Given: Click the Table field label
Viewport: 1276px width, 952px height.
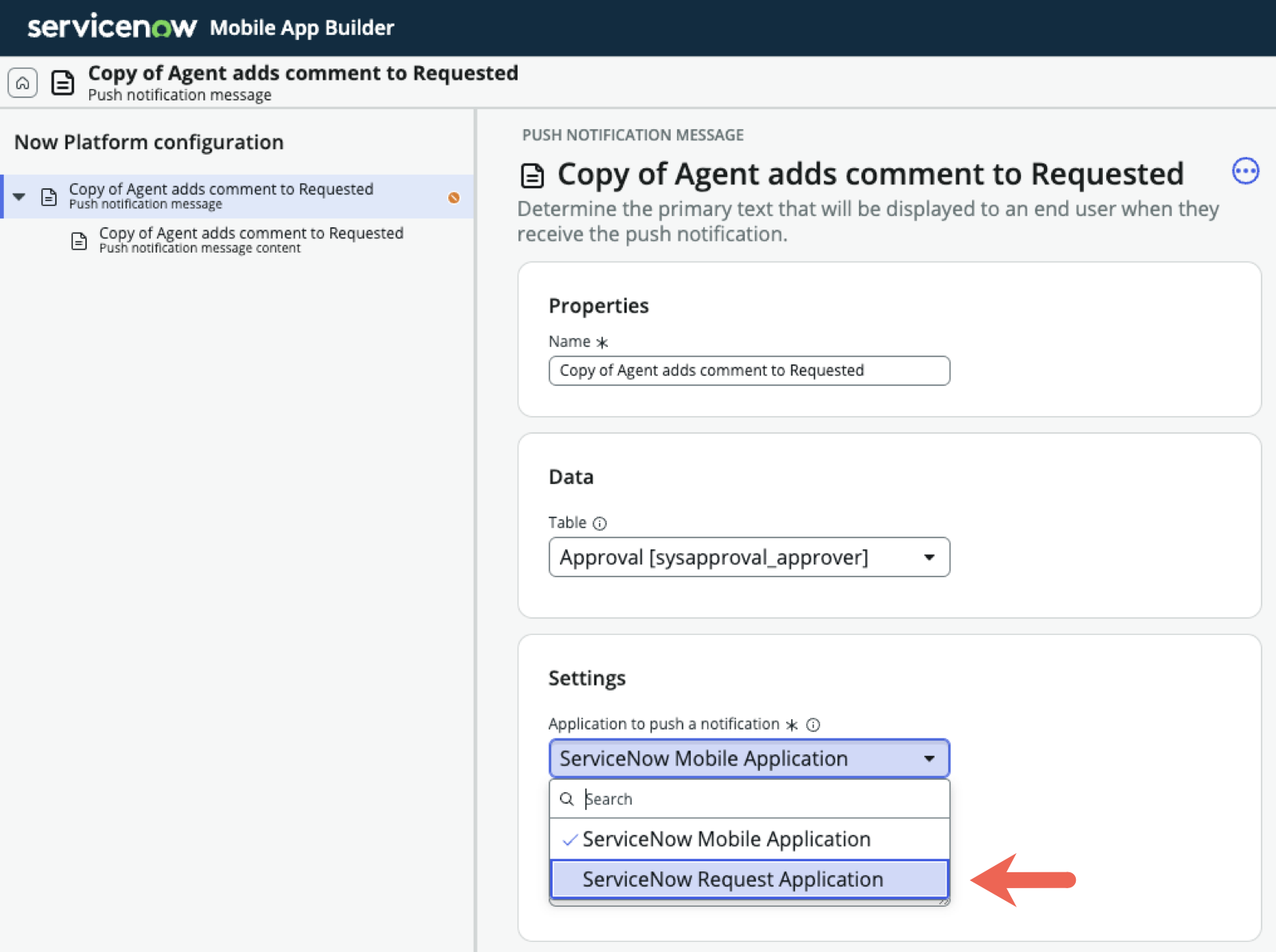Looking at the screenshot, I should (x=567, y=522).
